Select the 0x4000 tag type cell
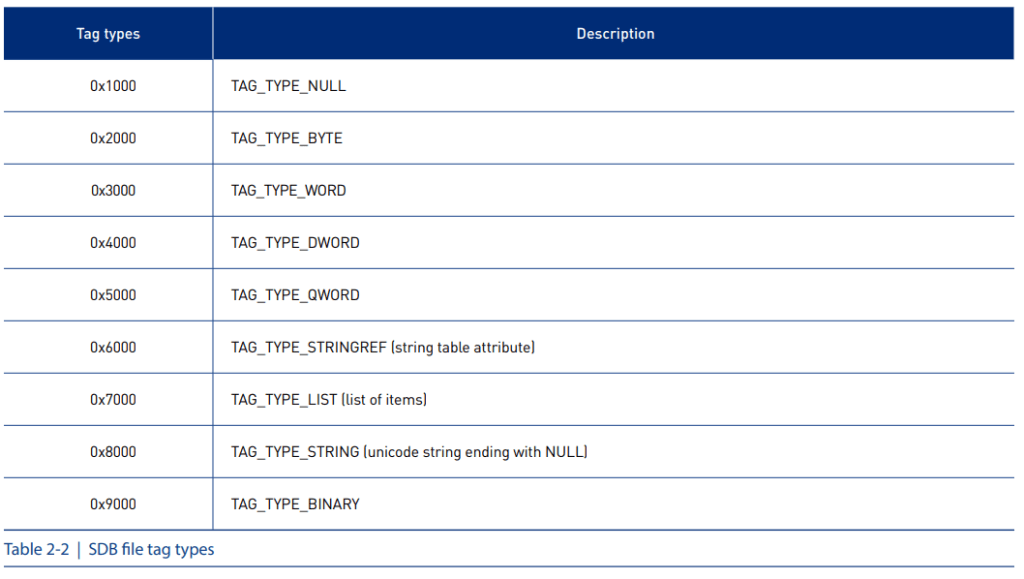Image resolution: width=1024 pixels, height=579 pixels. pos(113,243)
